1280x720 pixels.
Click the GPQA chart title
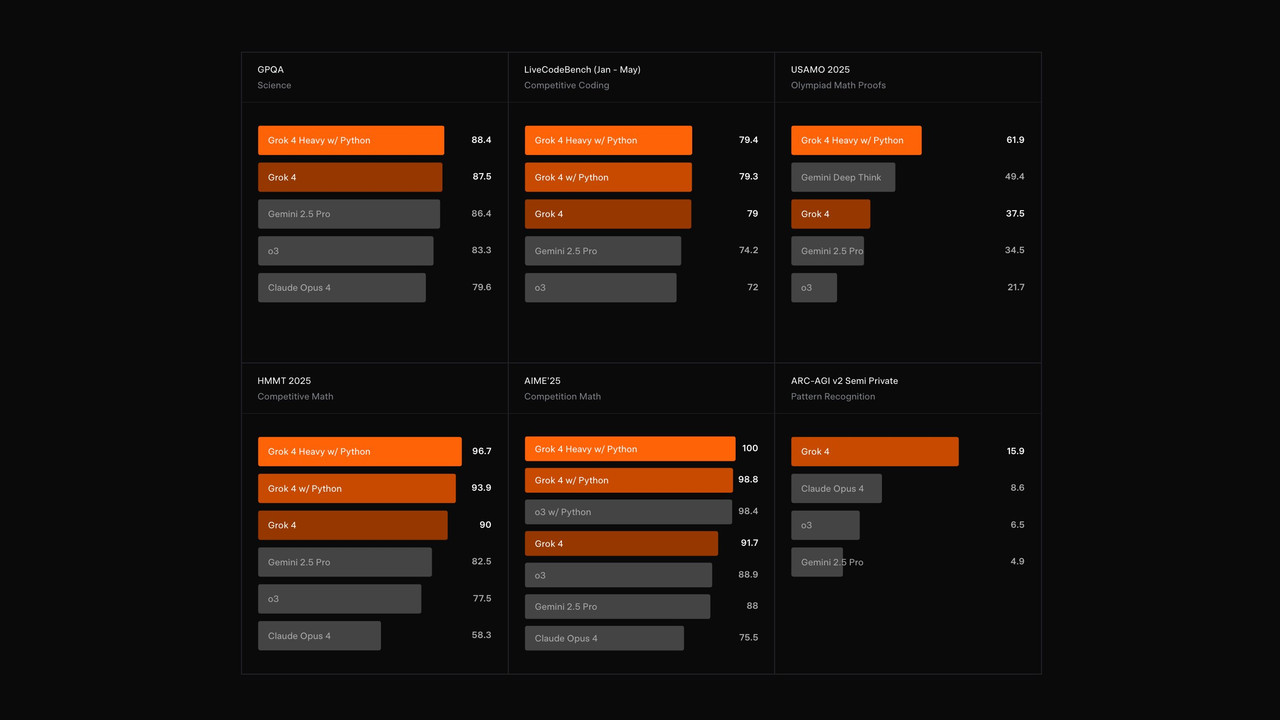coord(271,70)
